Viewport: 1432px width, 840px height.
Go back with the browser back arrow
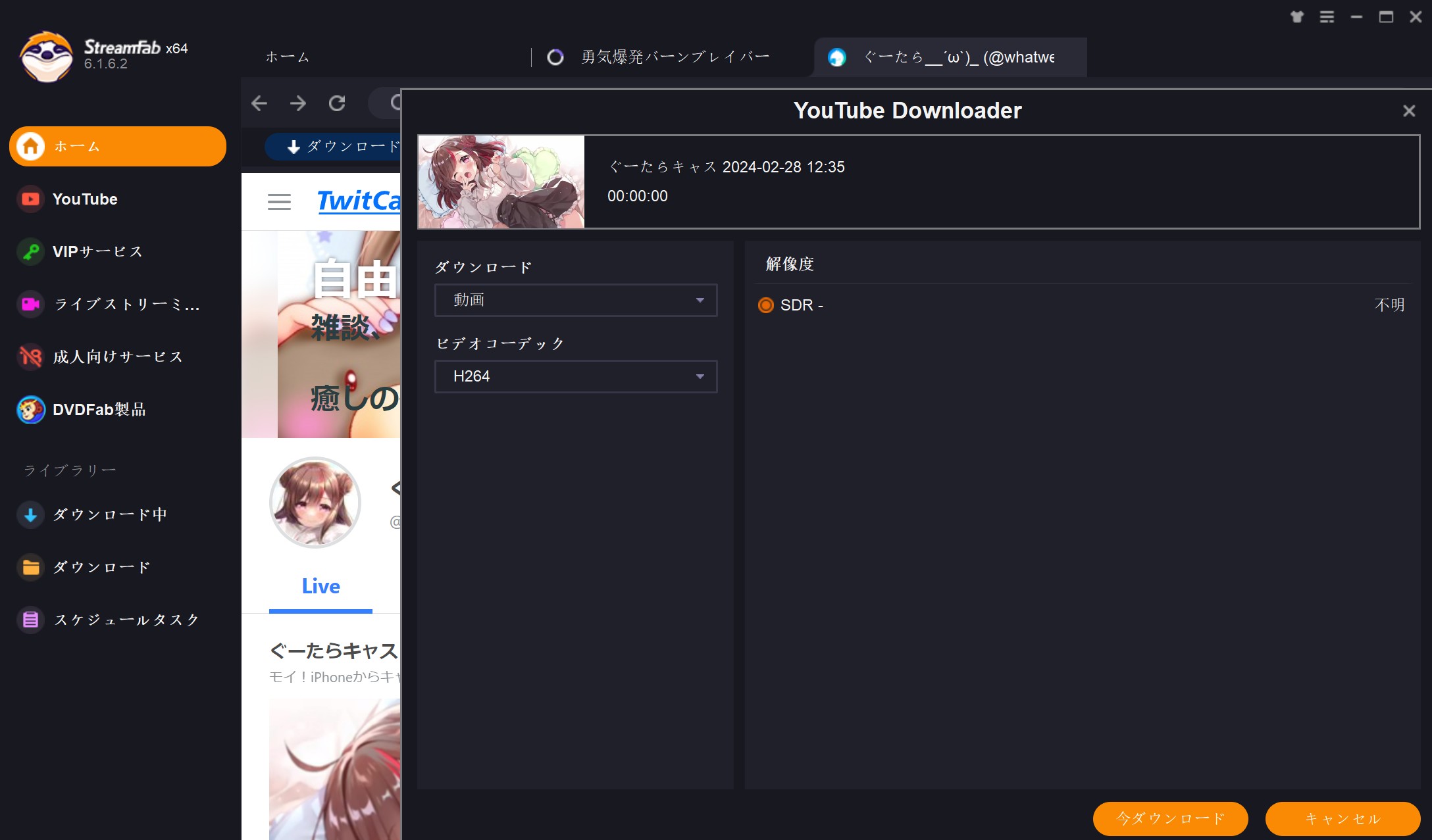[259, 103]
